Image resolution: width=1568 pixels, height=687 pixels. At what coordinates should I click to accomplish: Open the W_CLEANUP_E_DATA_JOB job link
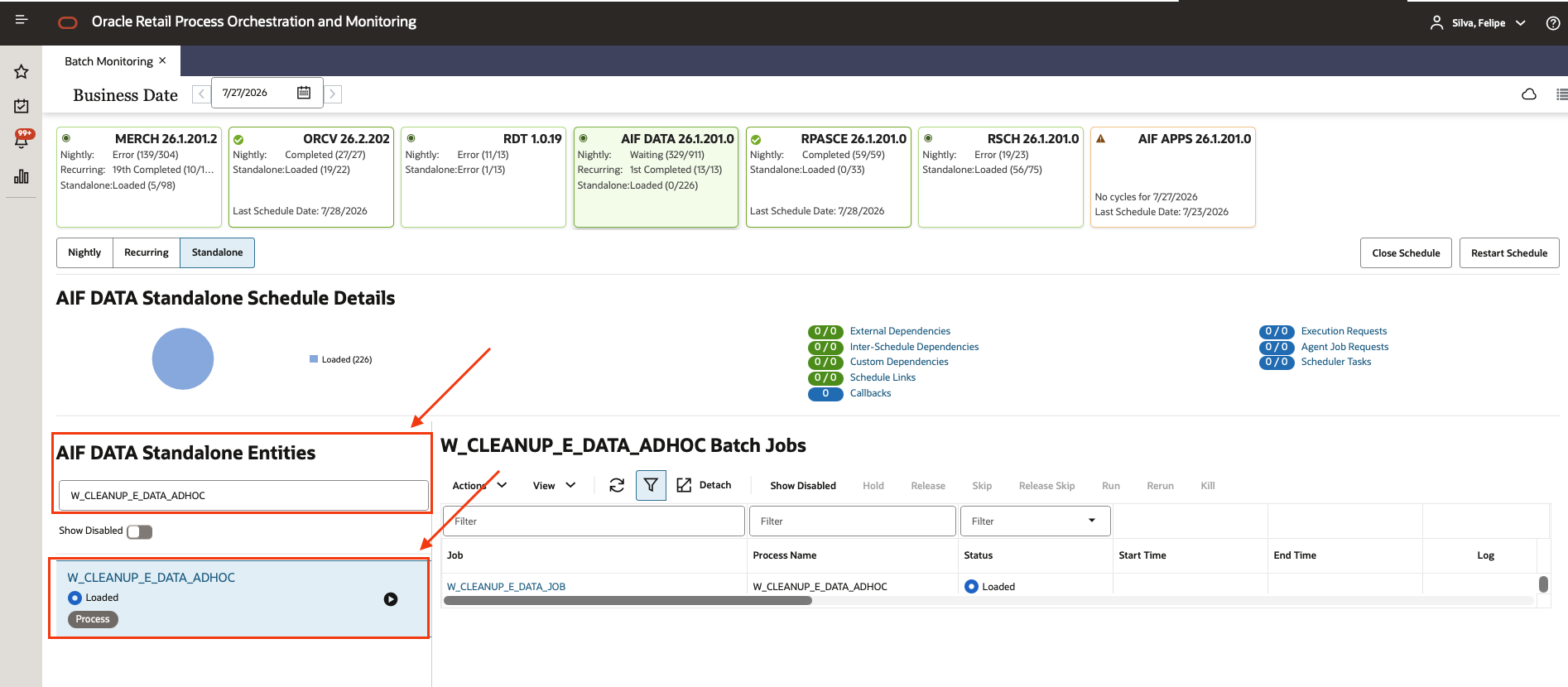[506, 587]
